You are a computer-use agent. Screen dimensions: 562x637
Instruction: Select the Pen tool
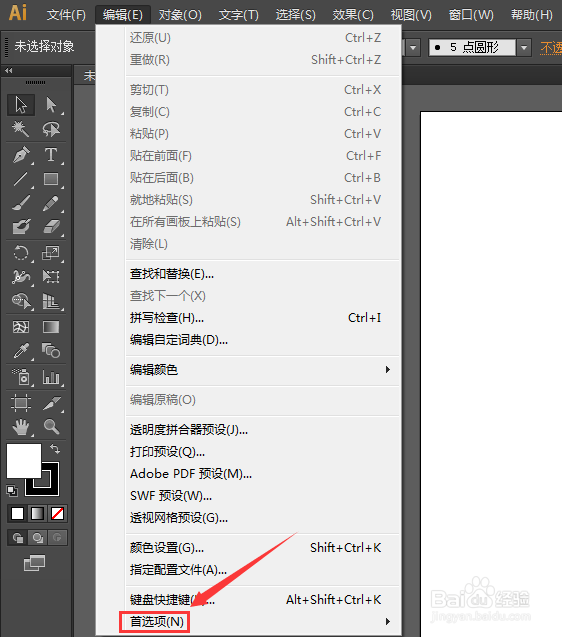21,154
